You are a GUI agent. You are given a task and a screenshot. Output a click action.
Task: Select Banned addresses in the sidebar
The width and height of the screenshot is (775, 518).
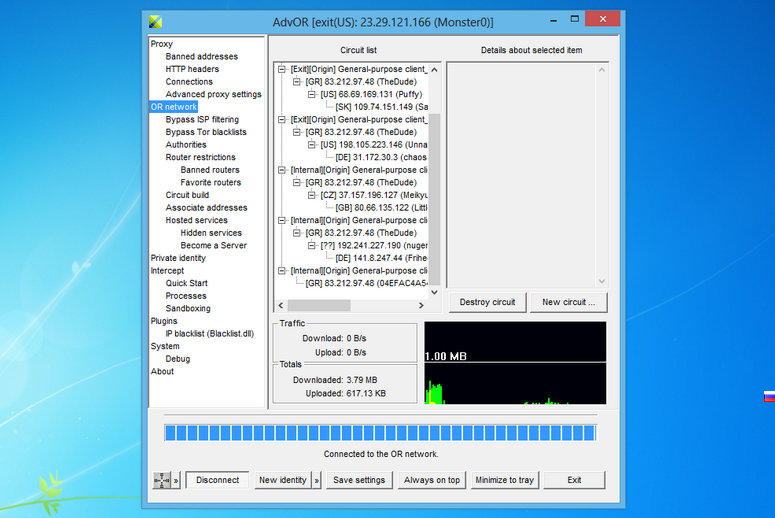coord(202,56)
